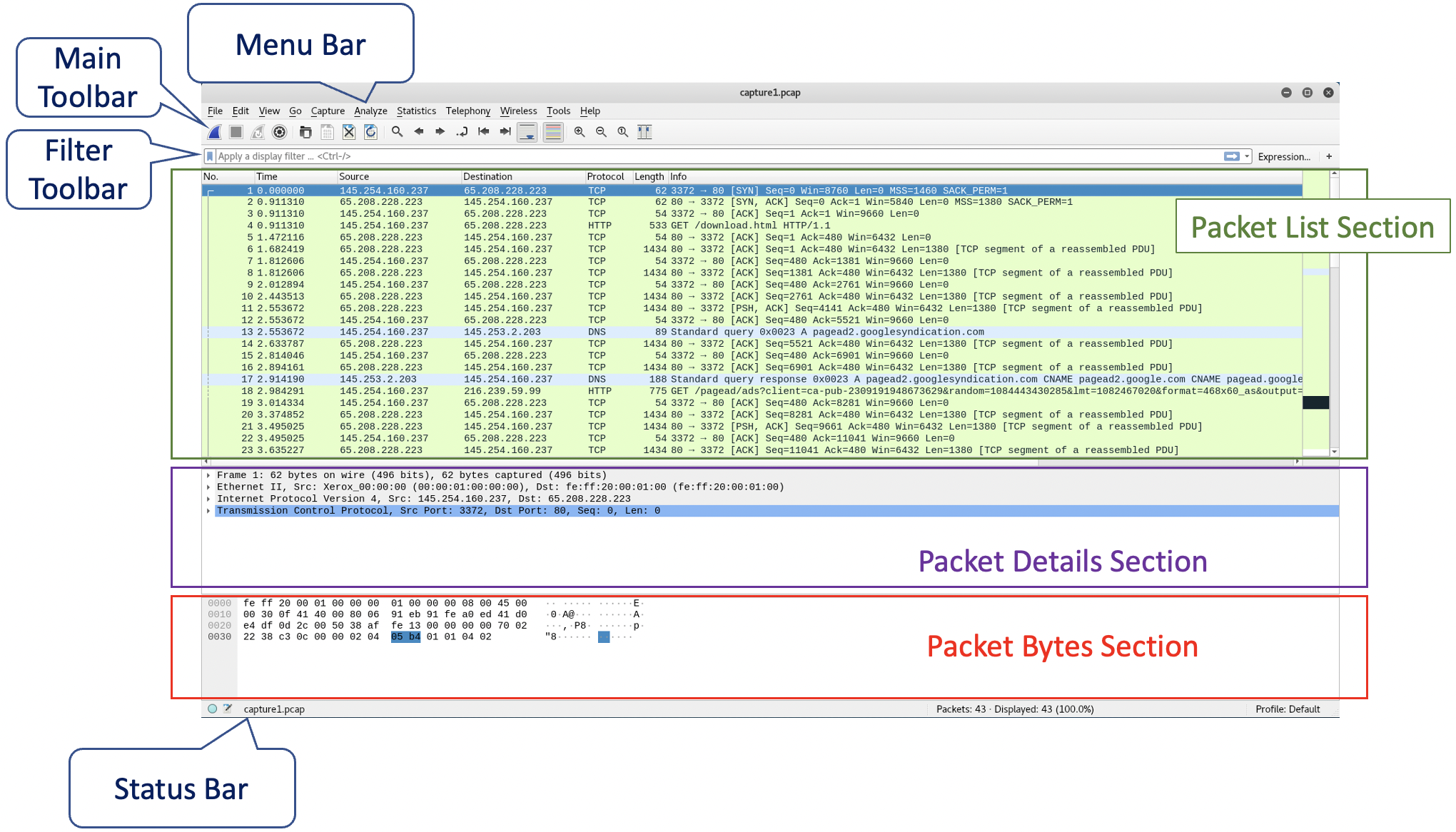Jump to the last packet

(x=505, y=132)
